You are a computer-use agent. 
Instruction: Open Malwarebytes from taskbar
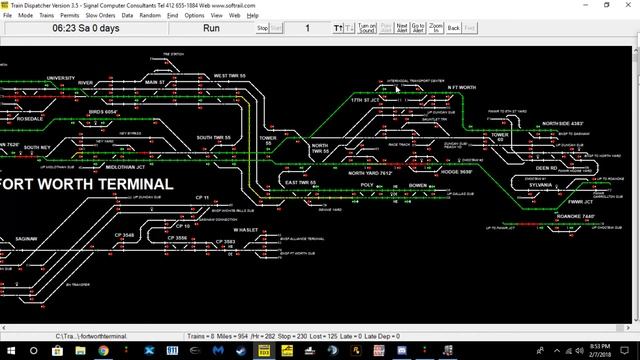tap(218, 351)
